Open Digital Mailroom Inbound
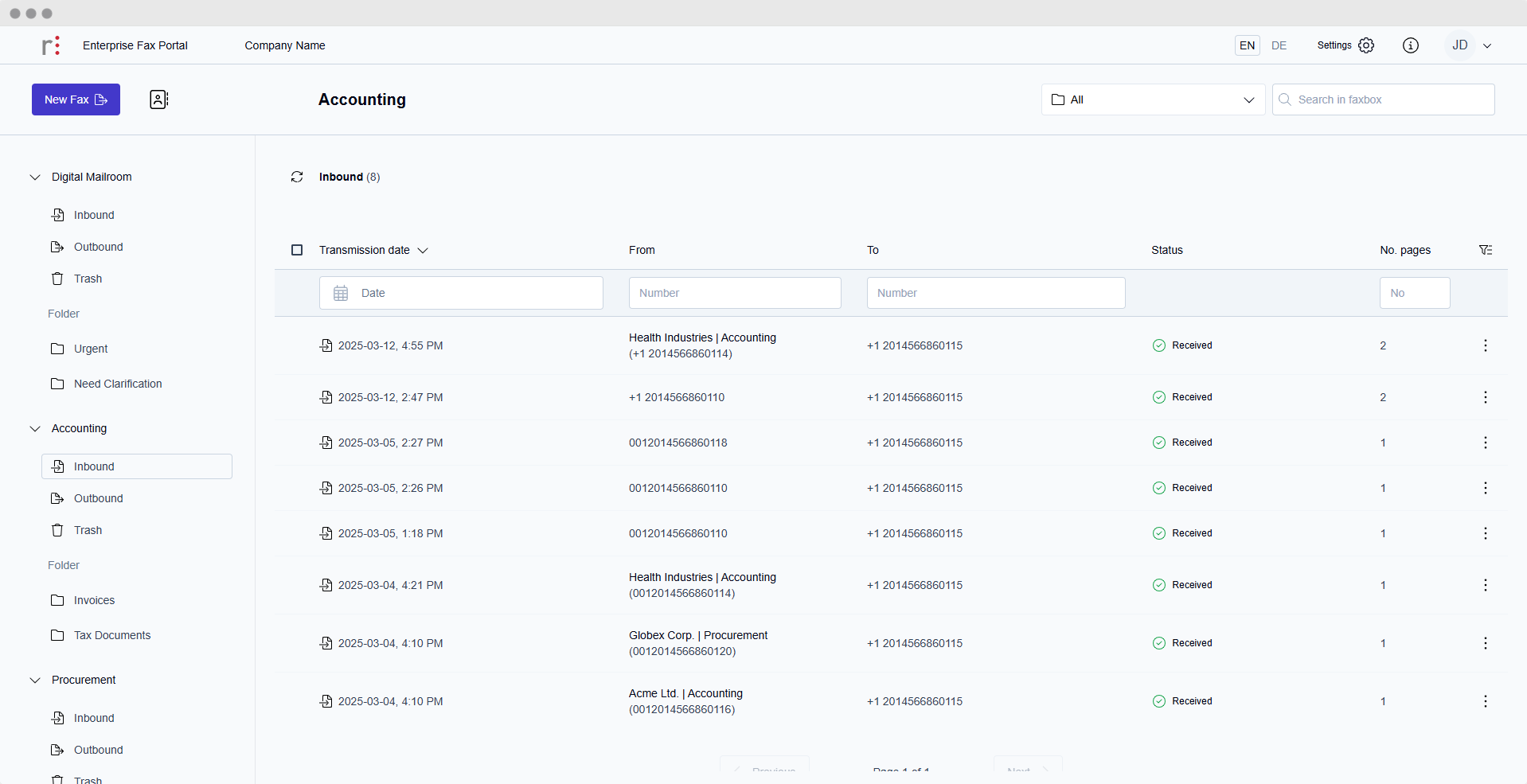Screen dimensions: 1527x784 (x=94, y=215)
